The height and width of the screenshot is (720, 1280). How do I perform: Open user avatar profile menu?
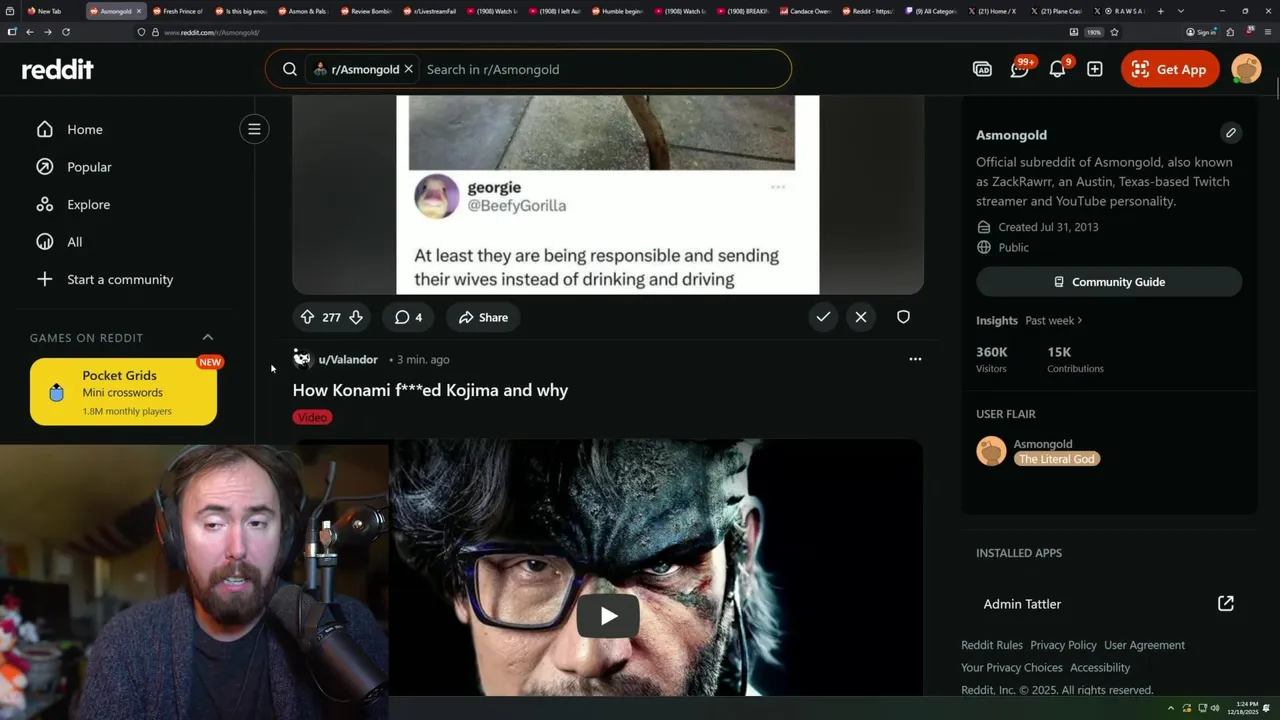coord(1246,69)
